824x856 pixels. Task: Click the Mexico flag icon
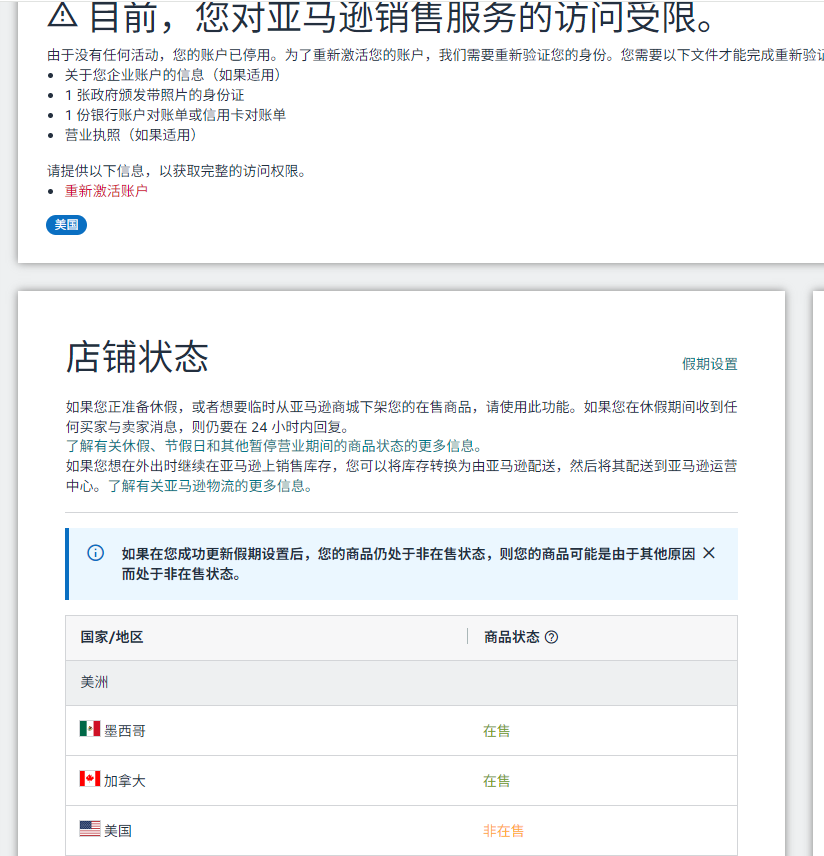90,729
